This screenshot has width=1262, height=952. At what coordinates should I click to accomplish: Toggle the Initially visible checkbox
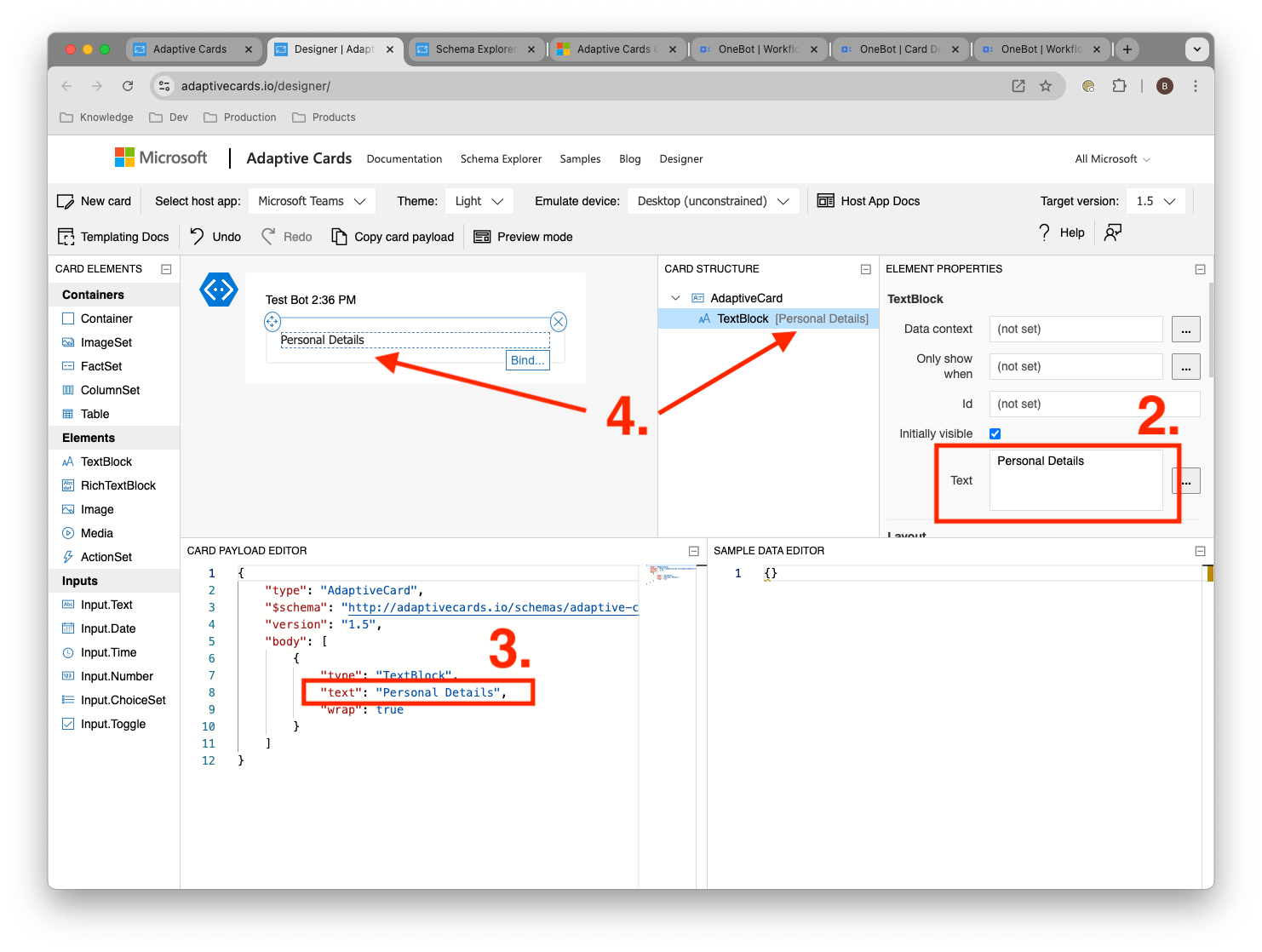(x=995, y=434)
